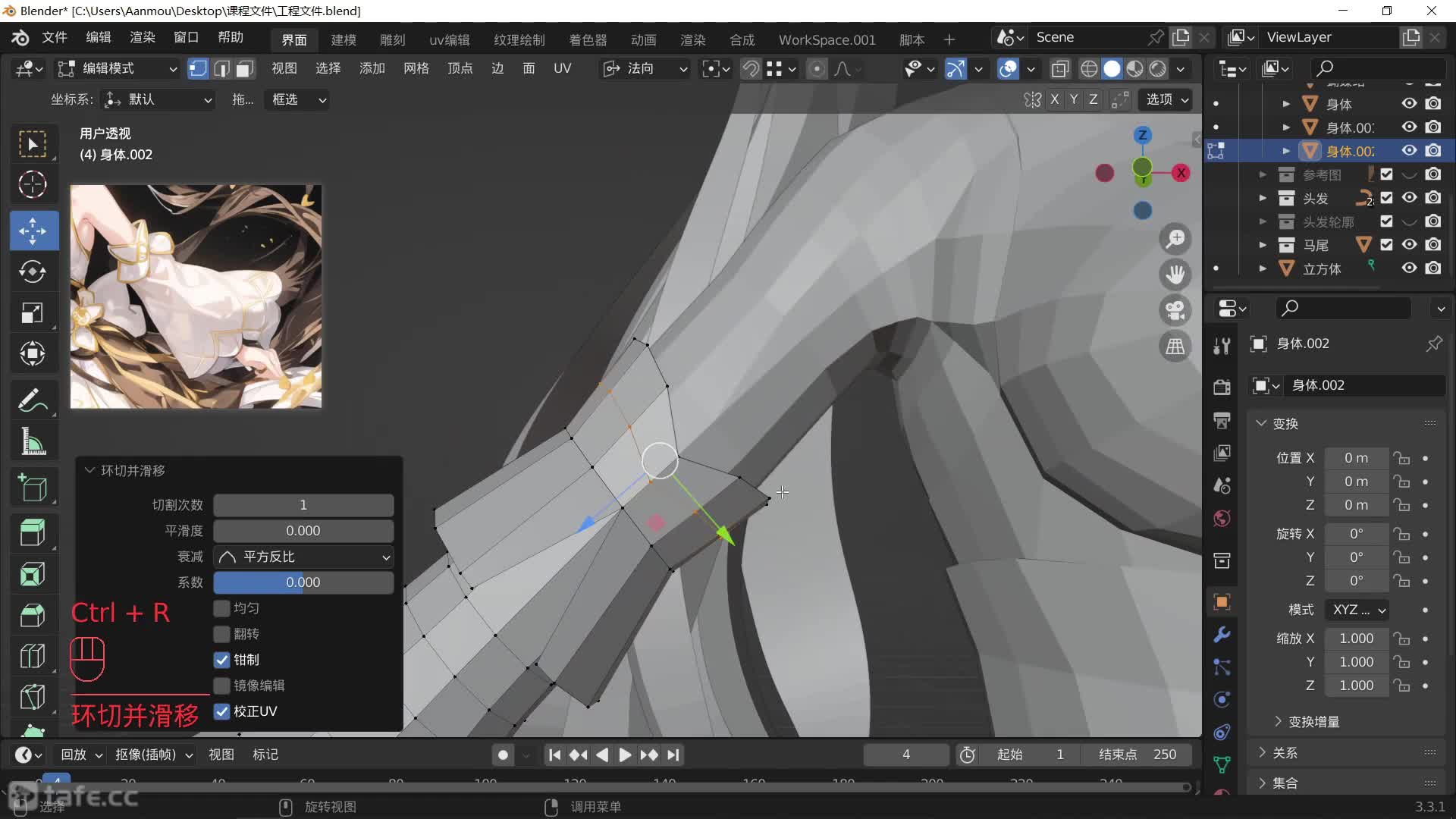Enable wireframe viewport shading
The height and width of the screenshot is (819, 1456).
click(x=1089, y=69)
